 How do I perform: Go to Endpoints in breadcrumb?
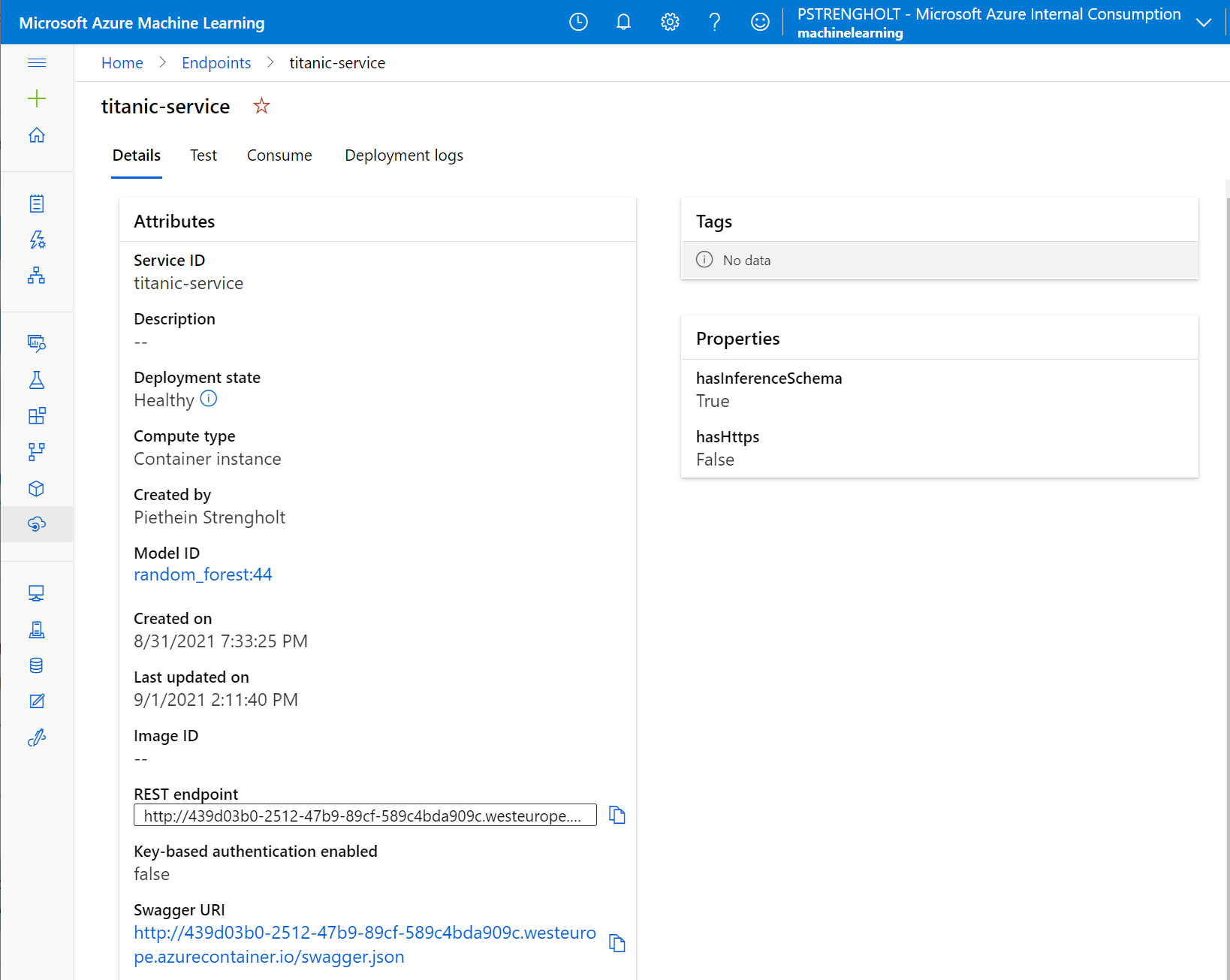point(216,63)
